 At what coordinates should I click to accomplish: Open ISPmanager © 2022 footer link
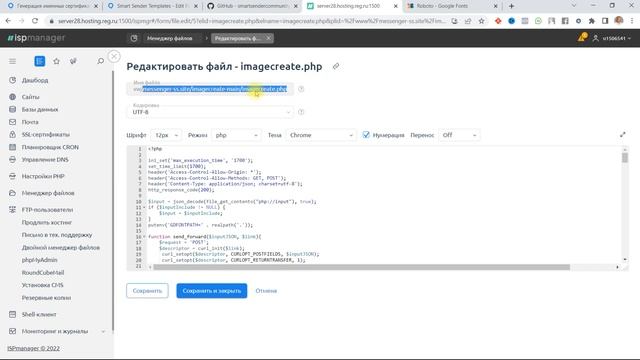pyautogui.click(x=33, y=348)
